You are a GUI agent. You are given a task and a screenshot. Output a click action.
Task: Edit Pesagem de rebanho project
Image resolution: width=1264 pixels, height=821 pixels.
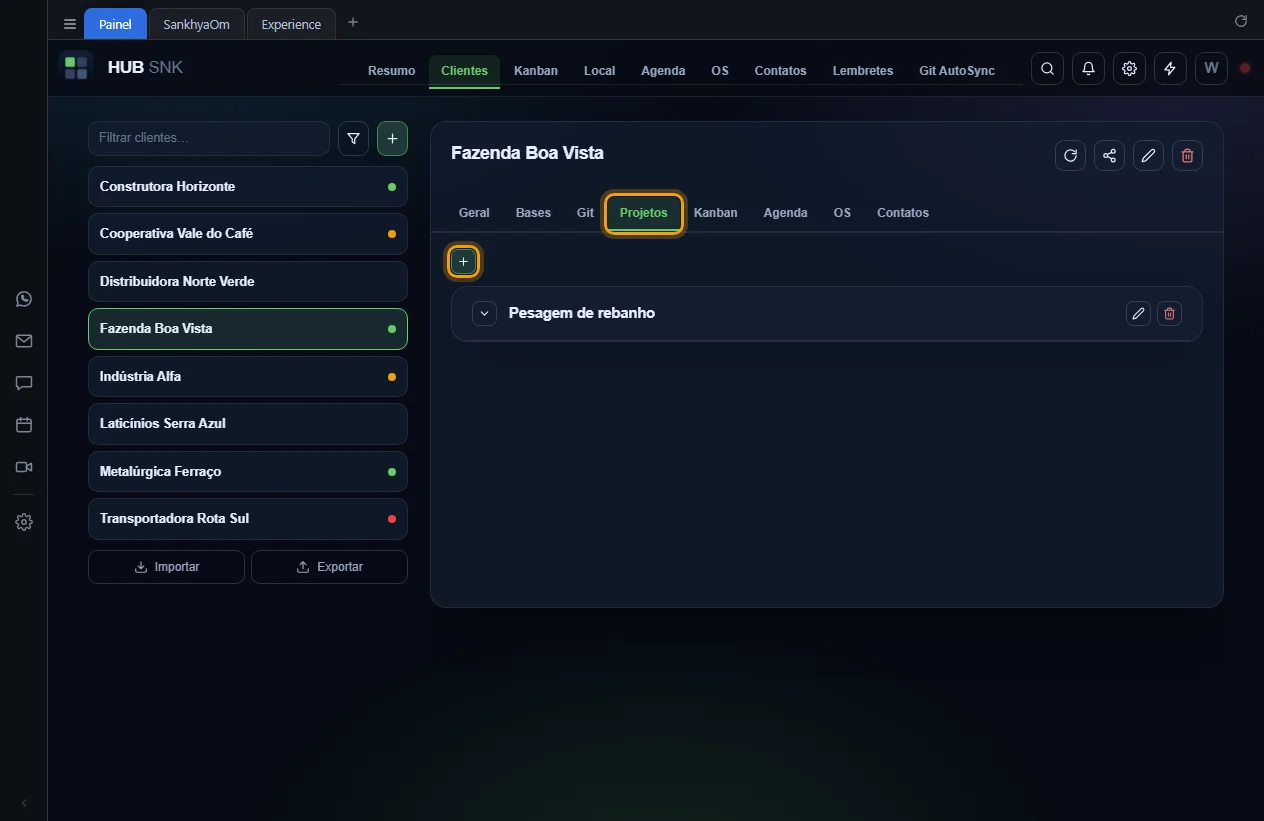coord(1138,314)
